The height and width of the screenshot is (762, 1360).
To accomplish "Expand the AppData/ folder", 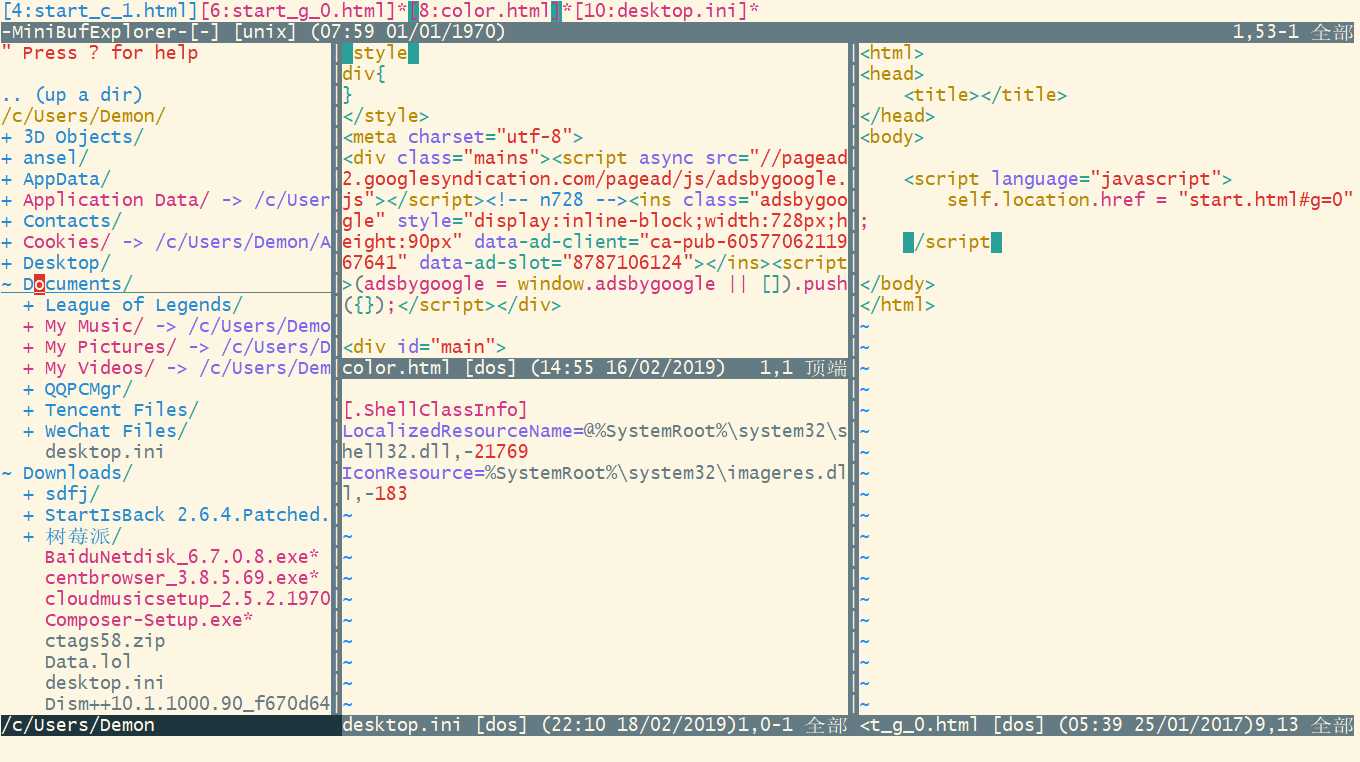I will (56, 179).
